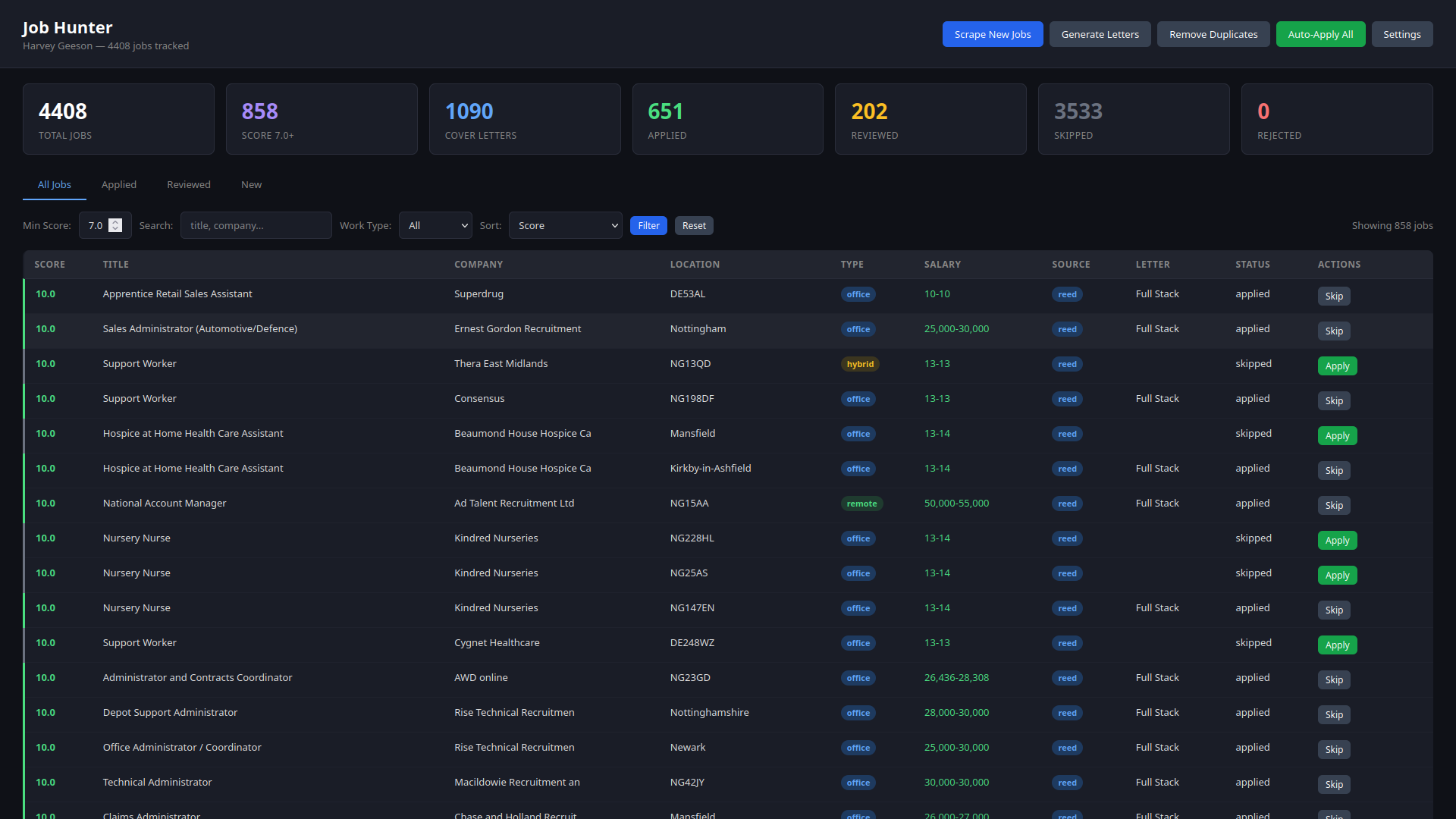
Task: Click the Full Stack letter for Technical Administrator
Action: [1157, 782]
